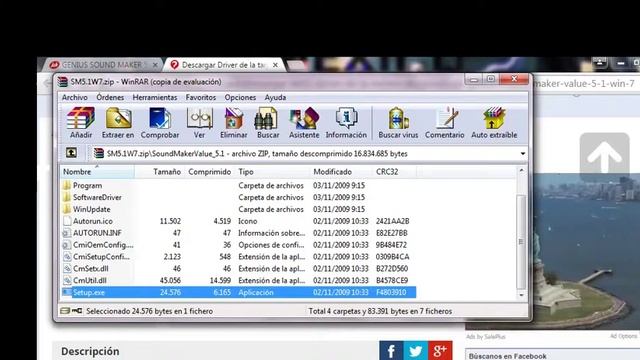640x360 pixels.
Task: Click the status bar drive icon
Action: coord(65,311)
